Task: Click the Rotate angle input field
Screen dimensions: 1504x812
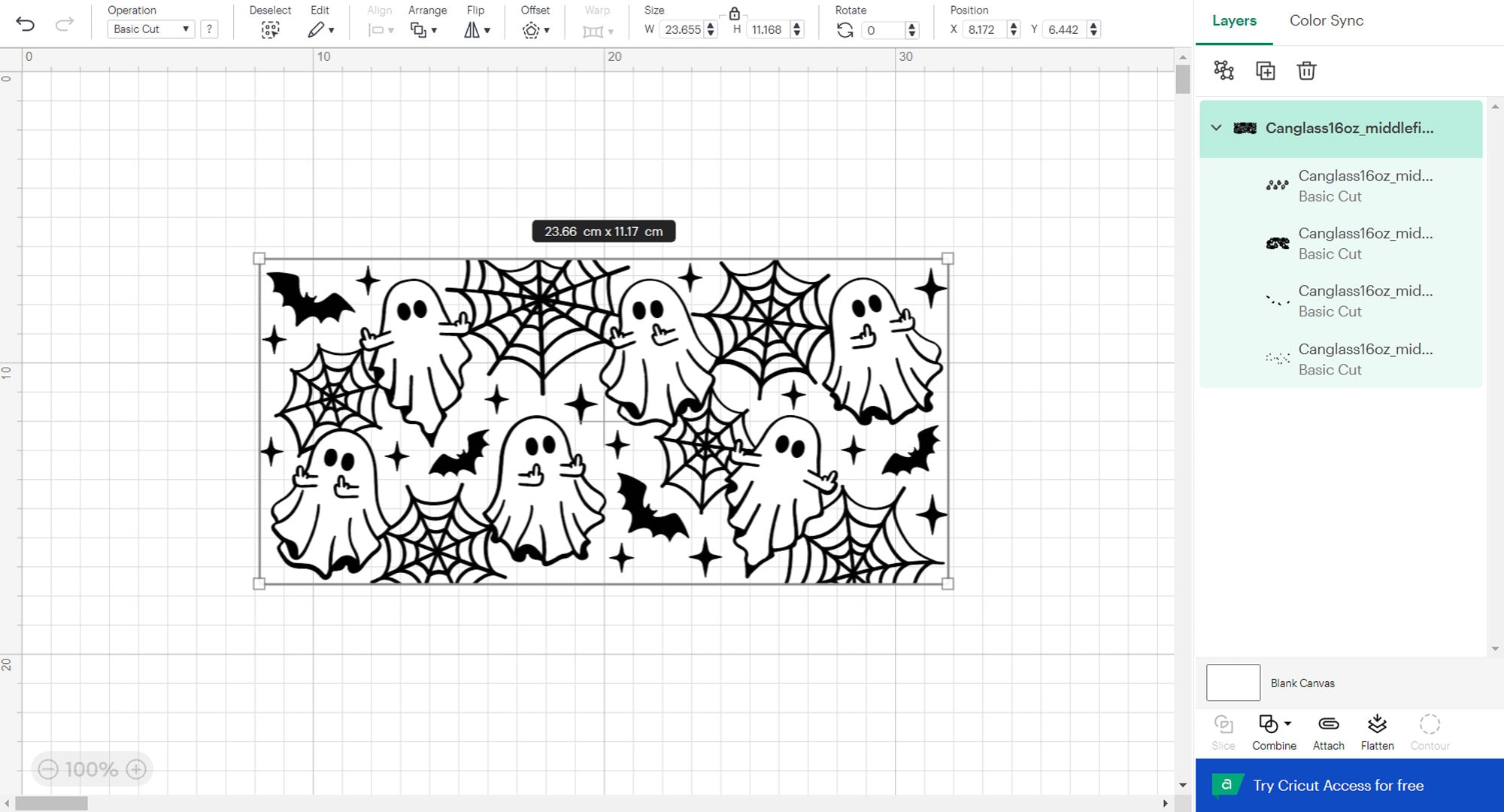Action: 883,30
